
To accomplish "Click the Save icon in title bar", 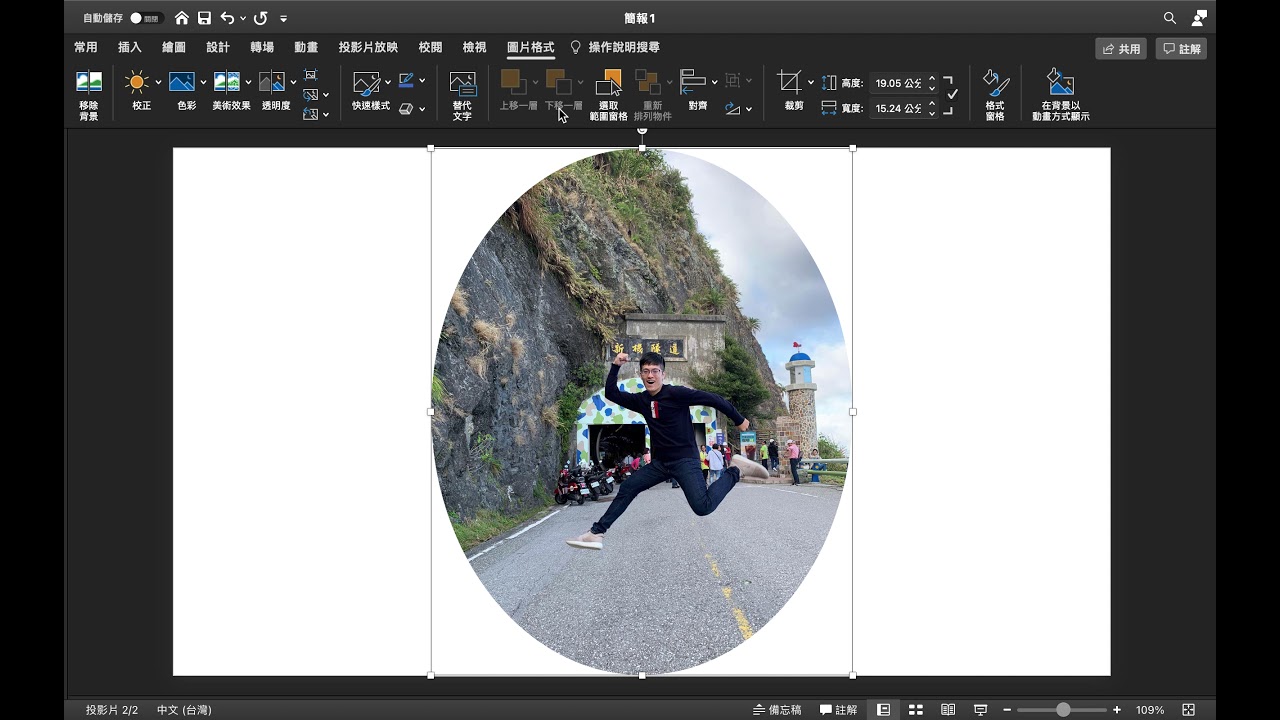I will click(x=204, y=18).
